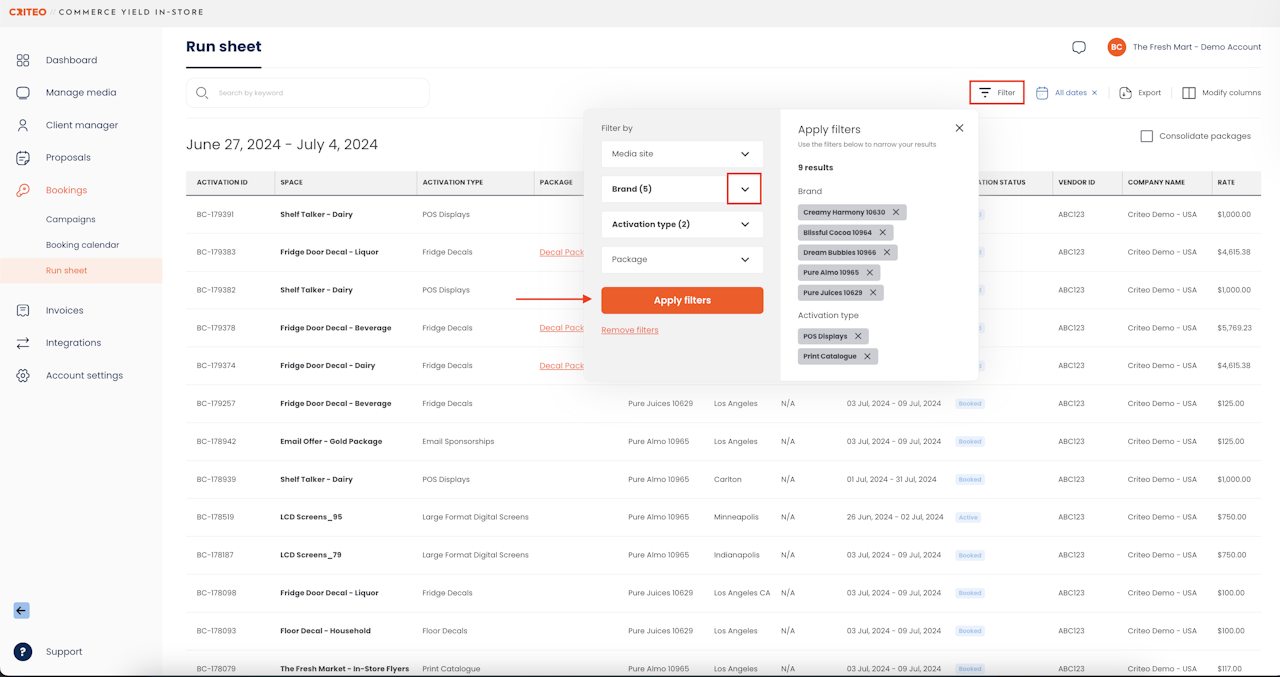
Task: Sort by RATE column header
Action: 1226,183
